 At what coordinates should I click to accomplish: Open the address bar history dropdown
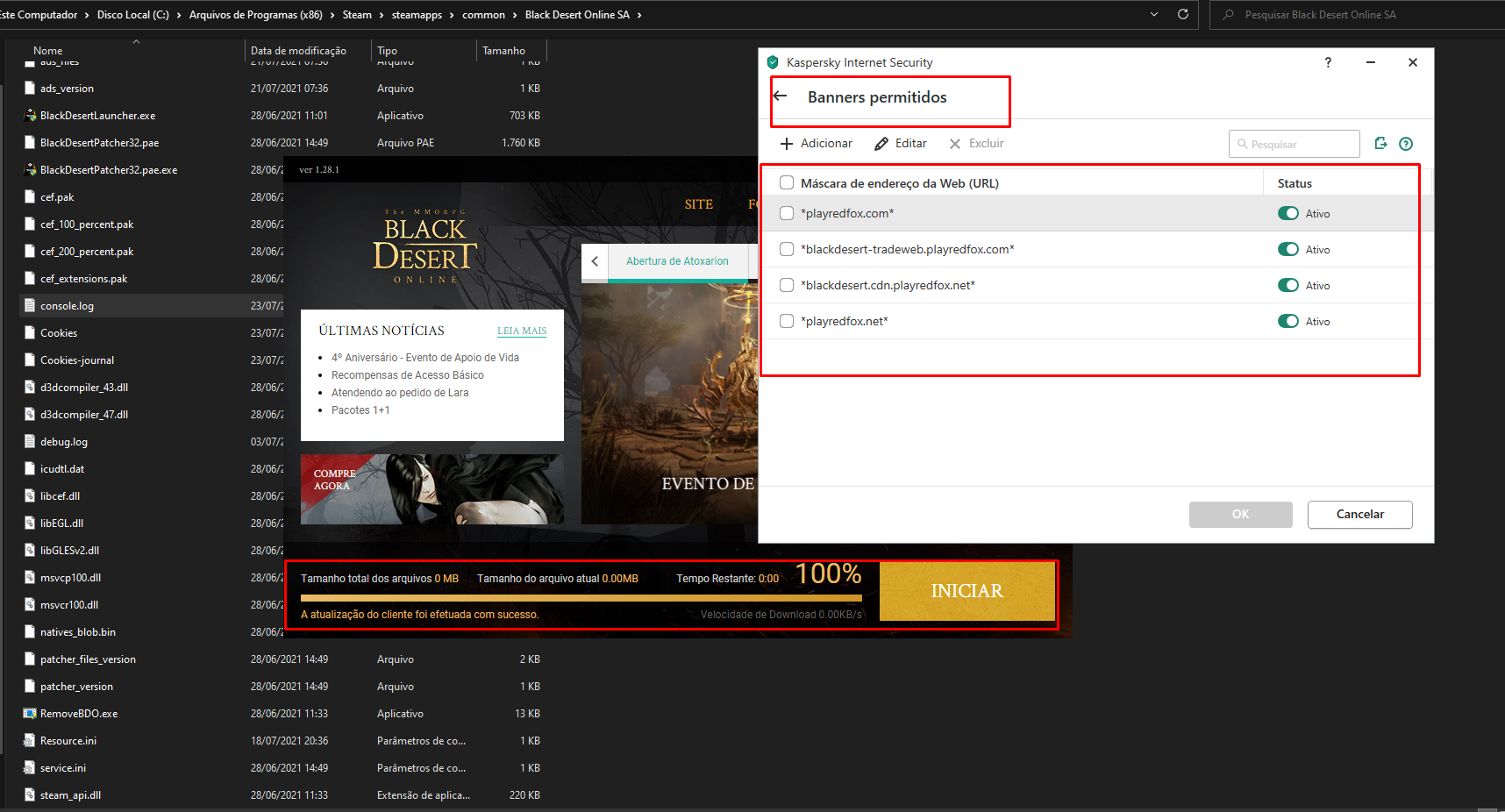[x=1154, y=14]
